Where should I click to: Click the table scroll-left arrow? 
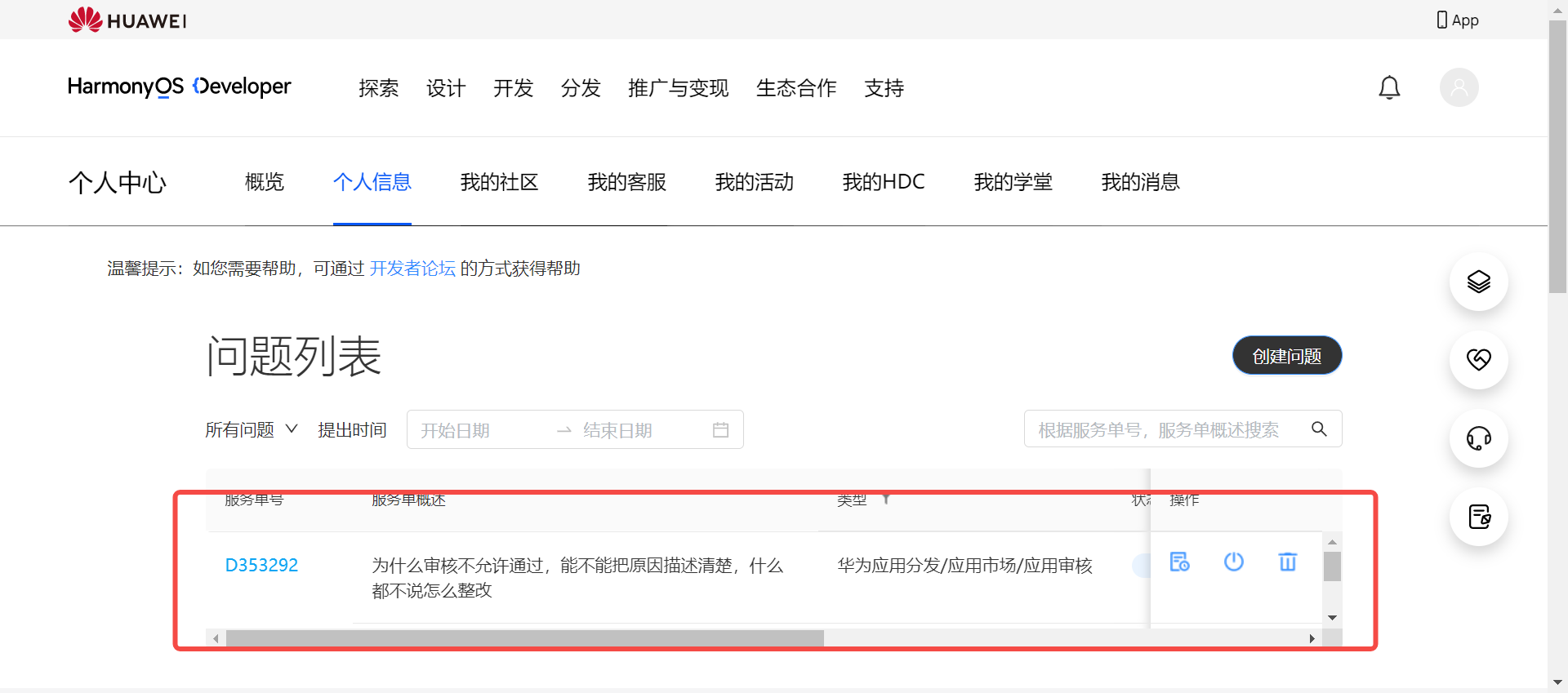(x=216, y=638)
